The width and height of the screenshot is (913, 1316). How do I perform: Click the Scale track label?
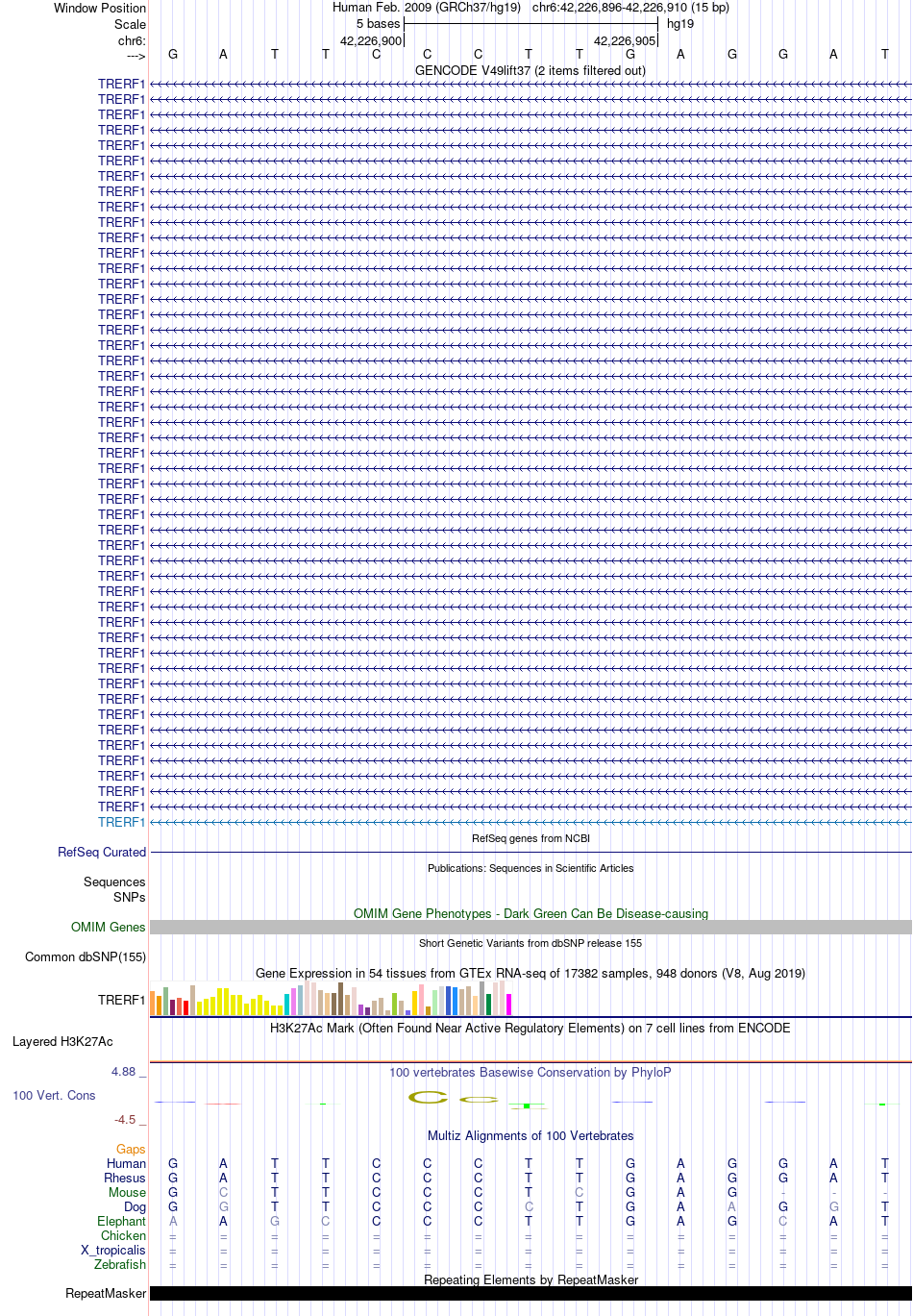point(130,24)
